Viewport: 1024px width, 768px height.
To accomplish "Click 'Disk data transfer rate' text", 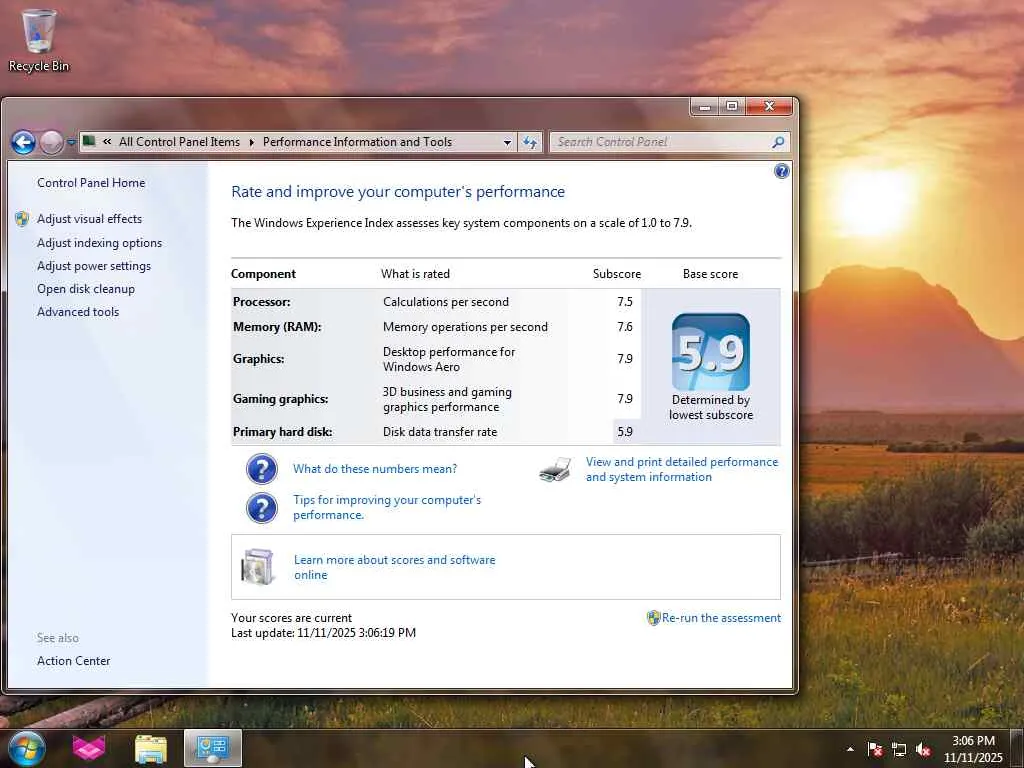I will [x=440, y=432].
